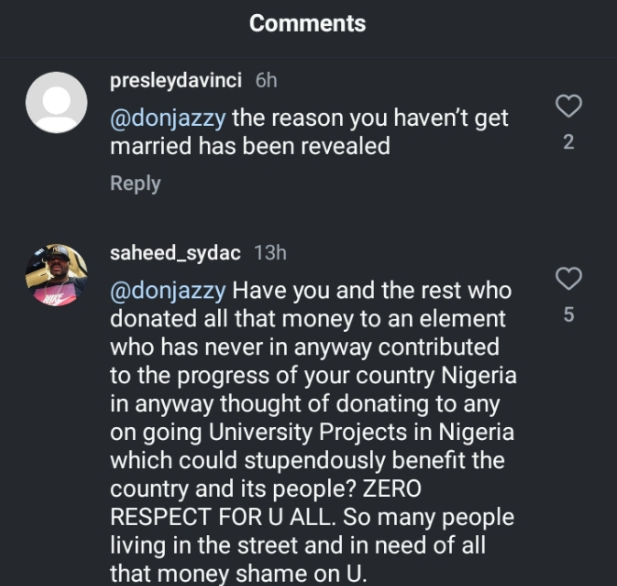The image size is (617, 586).
Task: Visit the saheed_sydac username profile
Action: 175,253
